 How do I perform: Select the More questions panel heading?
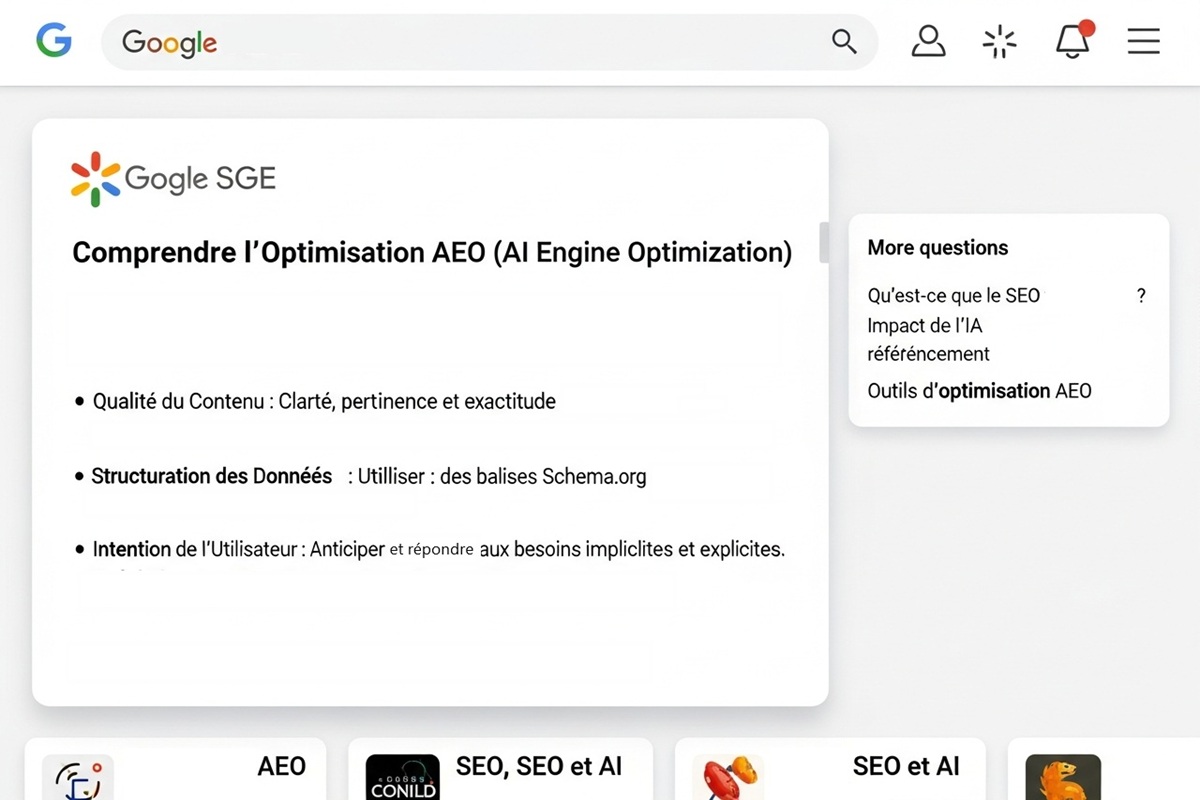pos(937,247)
